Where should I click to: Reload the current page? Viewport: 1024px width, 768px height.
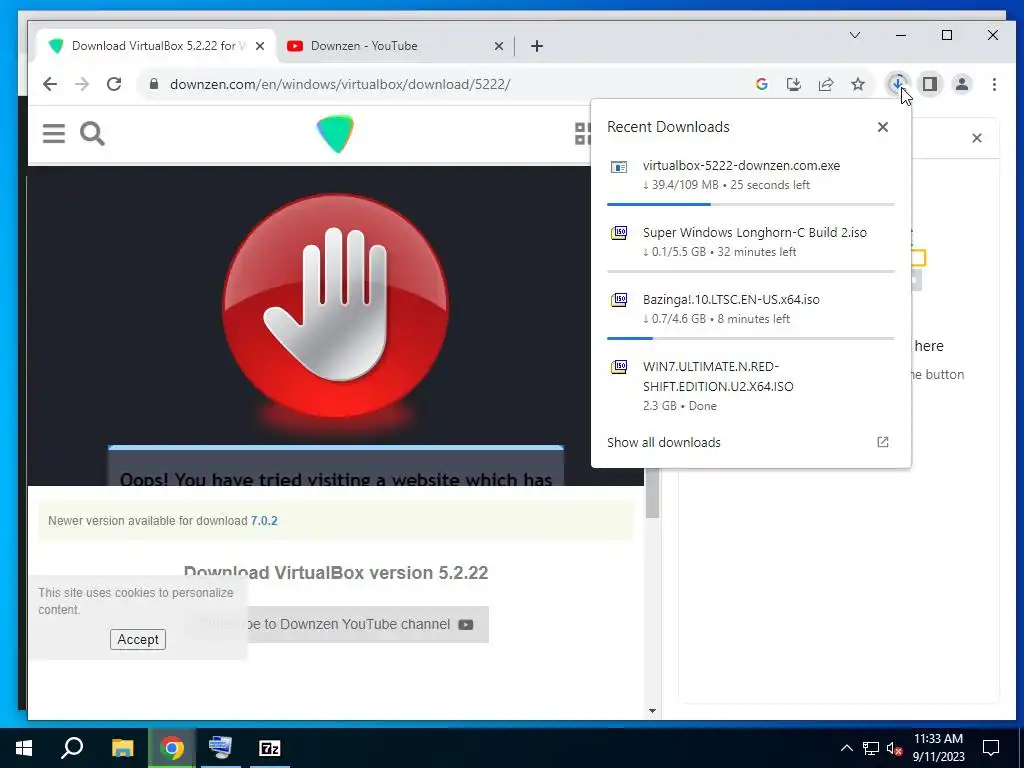[114, 84]
